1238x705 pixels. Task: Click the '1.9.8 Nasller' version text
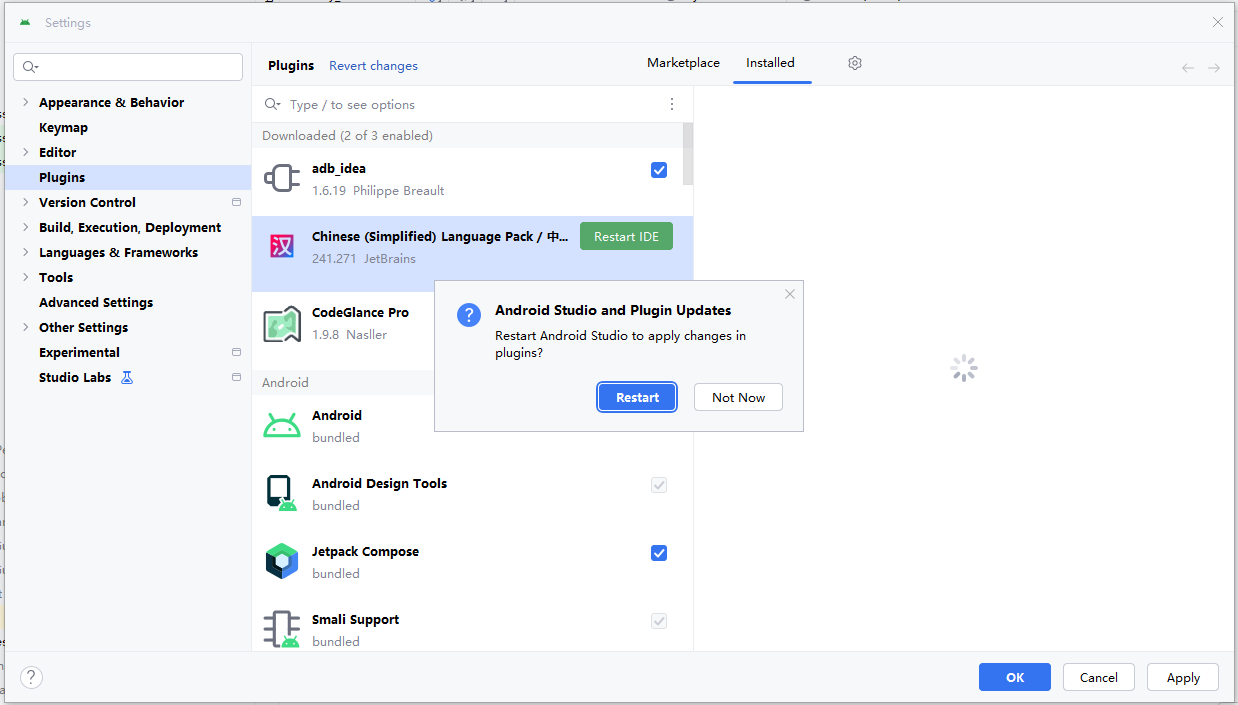click(x=349, y=335)
